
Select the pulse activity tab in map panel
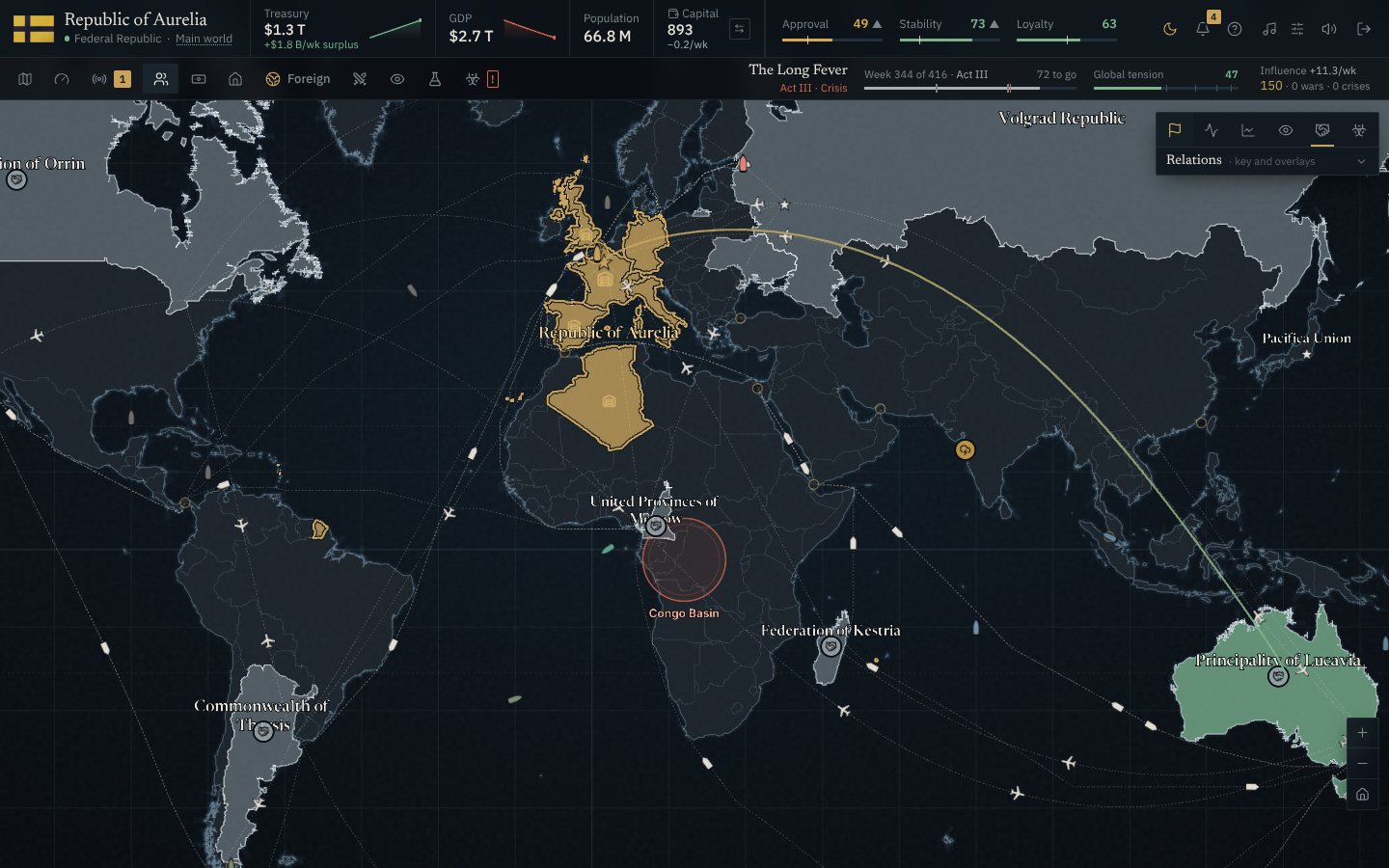[x=1212, y=130]
